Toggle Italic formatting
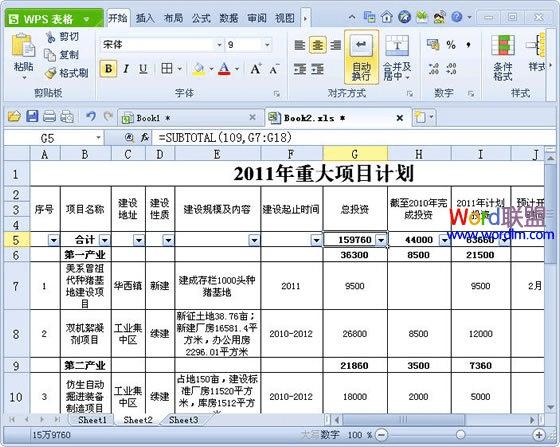Image resolution: width=560 pixels, height=447 pixels. (x=126, y=69)
